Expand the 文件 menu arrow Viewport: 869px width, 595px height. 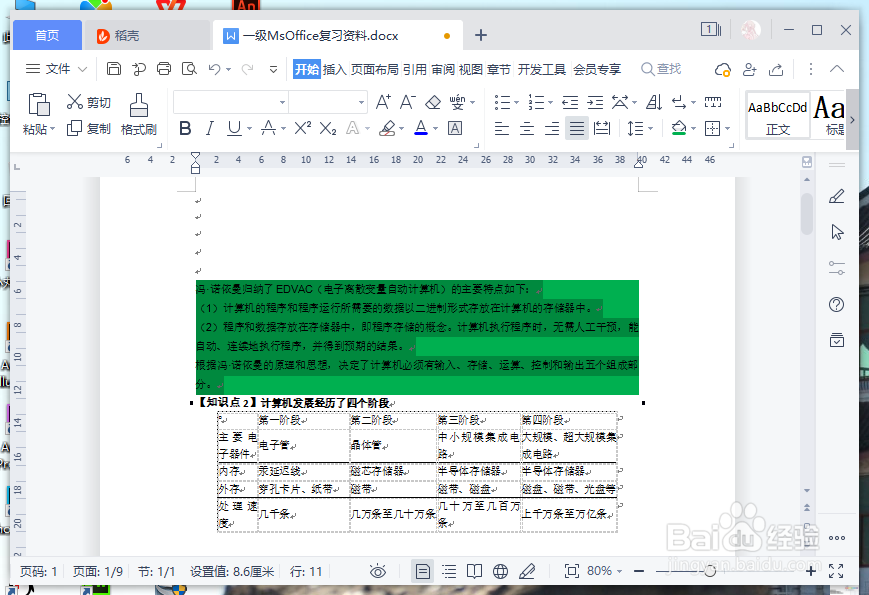[x=83, y=69]
